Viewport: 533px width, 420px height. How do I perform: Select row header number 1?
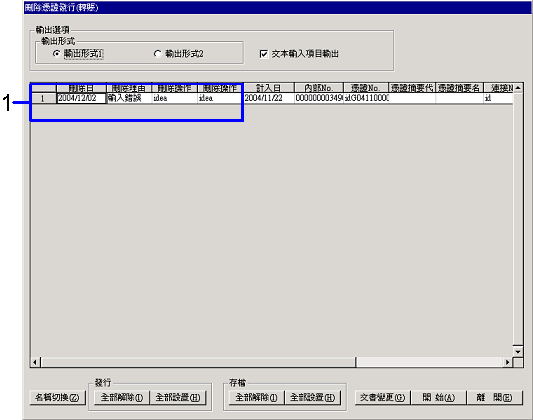(43, 98)
